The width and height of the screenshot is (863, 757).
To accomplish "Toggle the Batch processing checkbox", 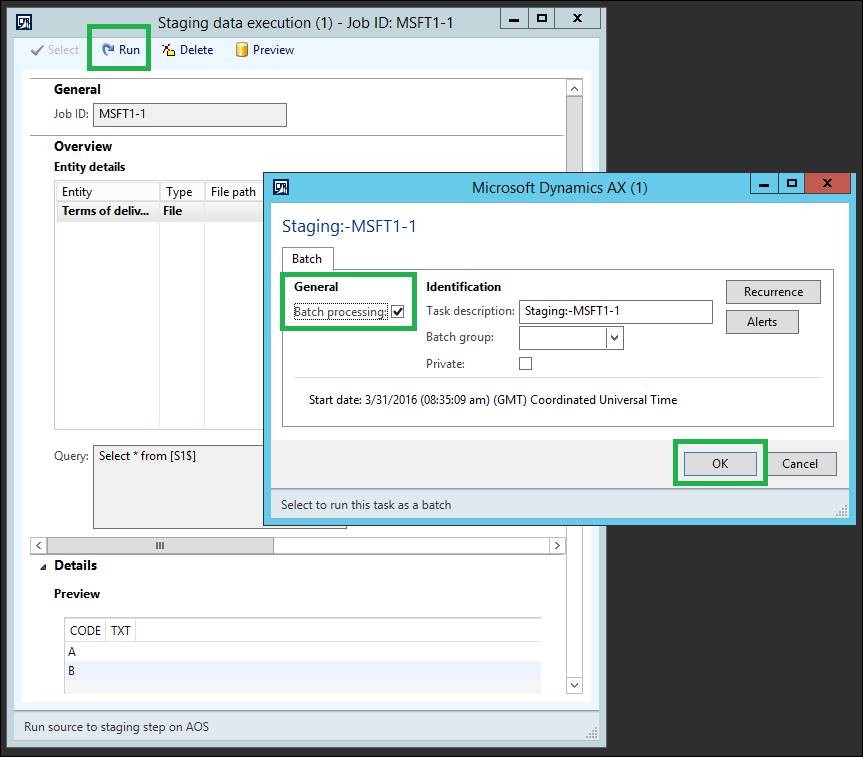I will coord(398,312).
